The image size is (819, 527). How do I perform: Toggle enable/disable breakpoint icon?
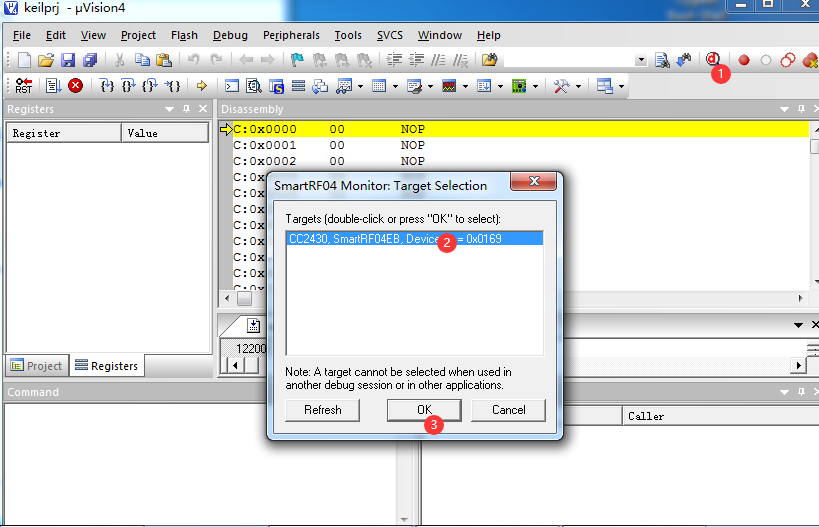point(766,60)
